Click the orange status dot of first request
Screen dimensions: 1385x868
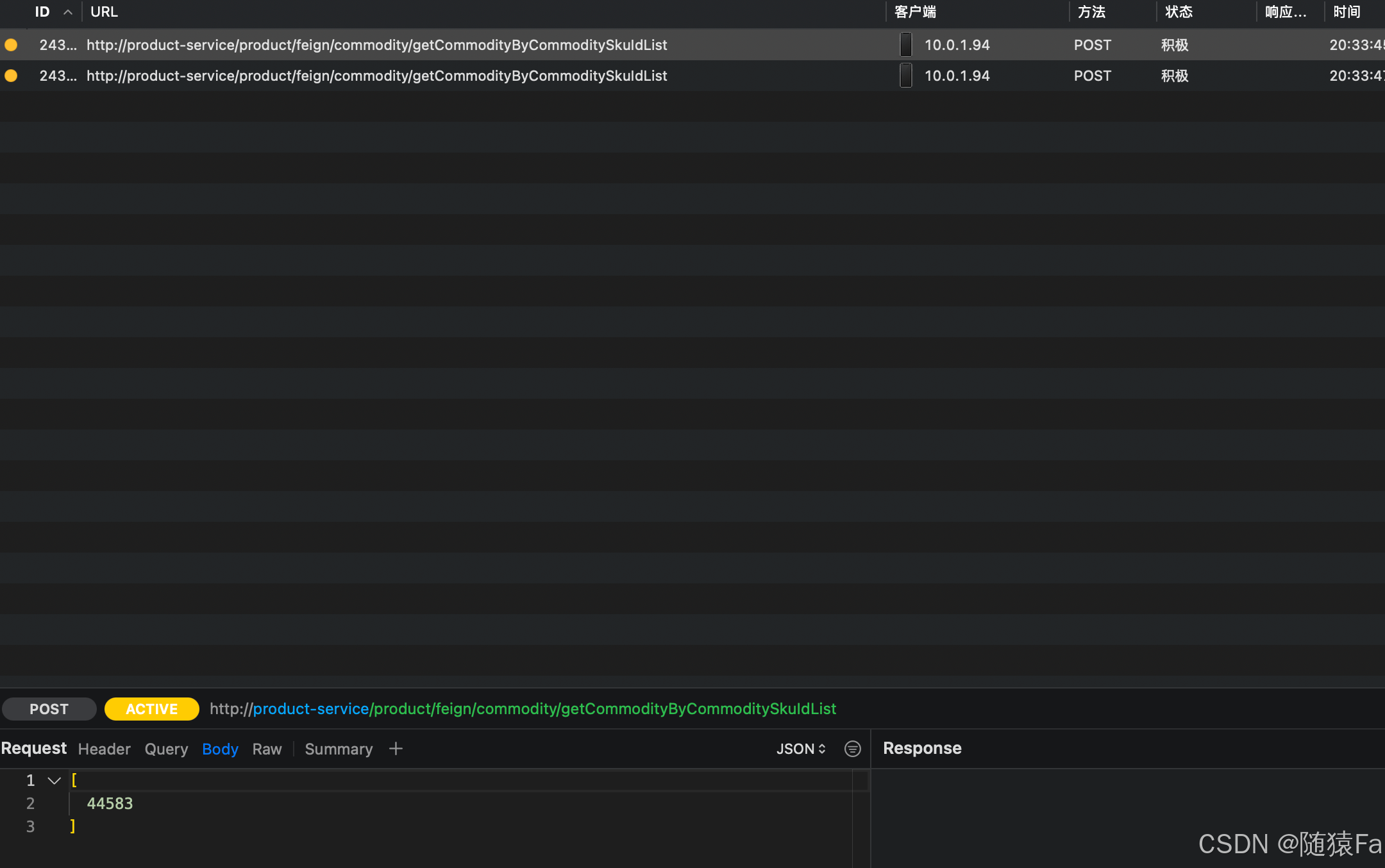click(11, 45)
